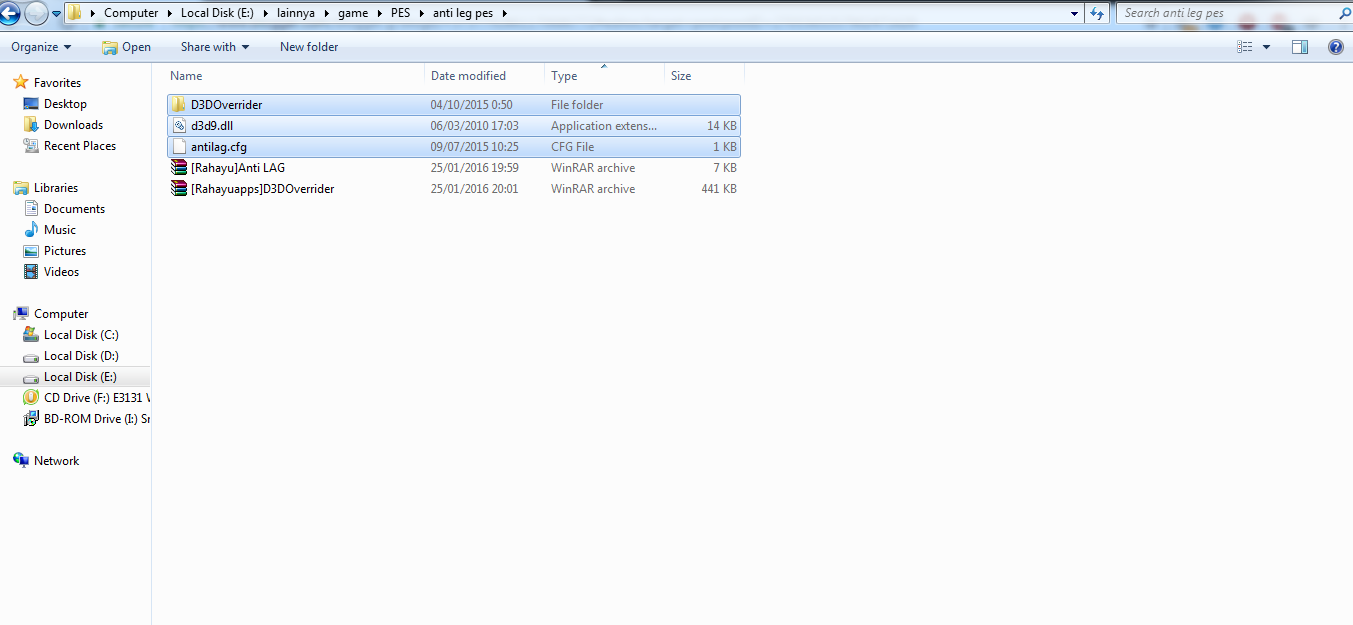The image size is (1353, 625).
Task: Click the Help icon
Action: click(x=1337, y=46)
